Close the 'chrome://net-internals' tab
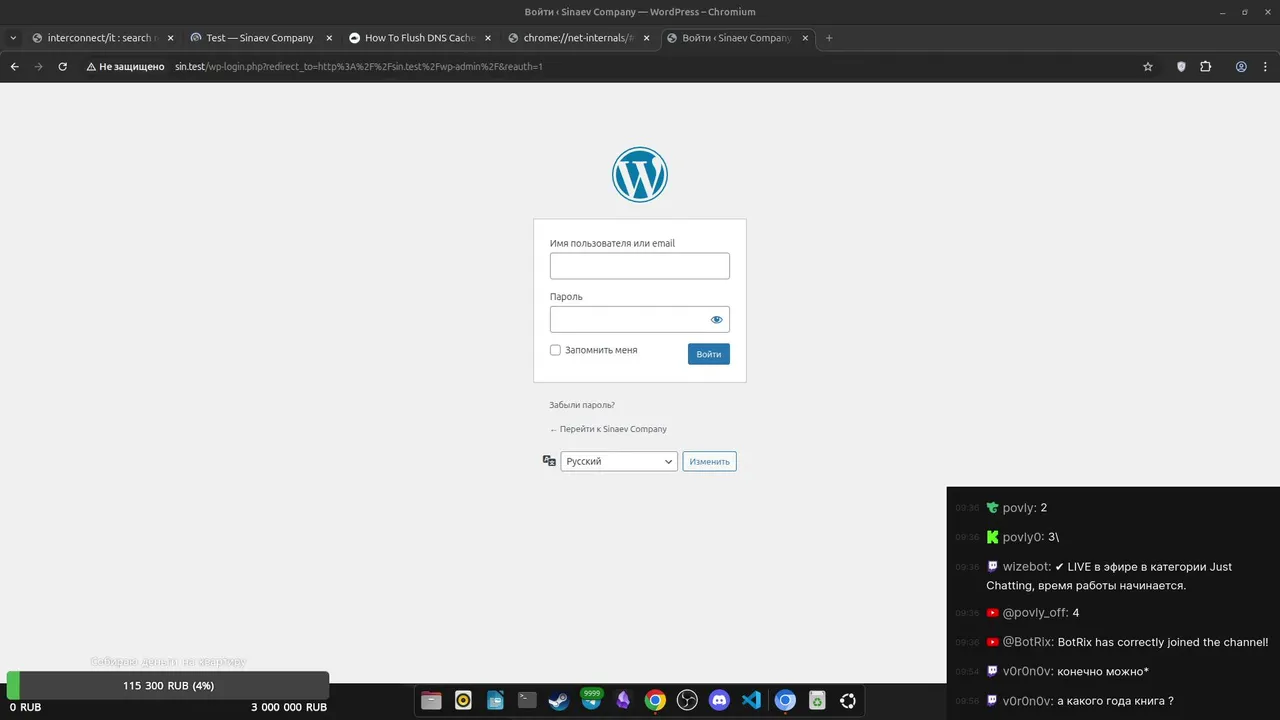Viewport: 1280px width, 720px height. pos(646,38)
